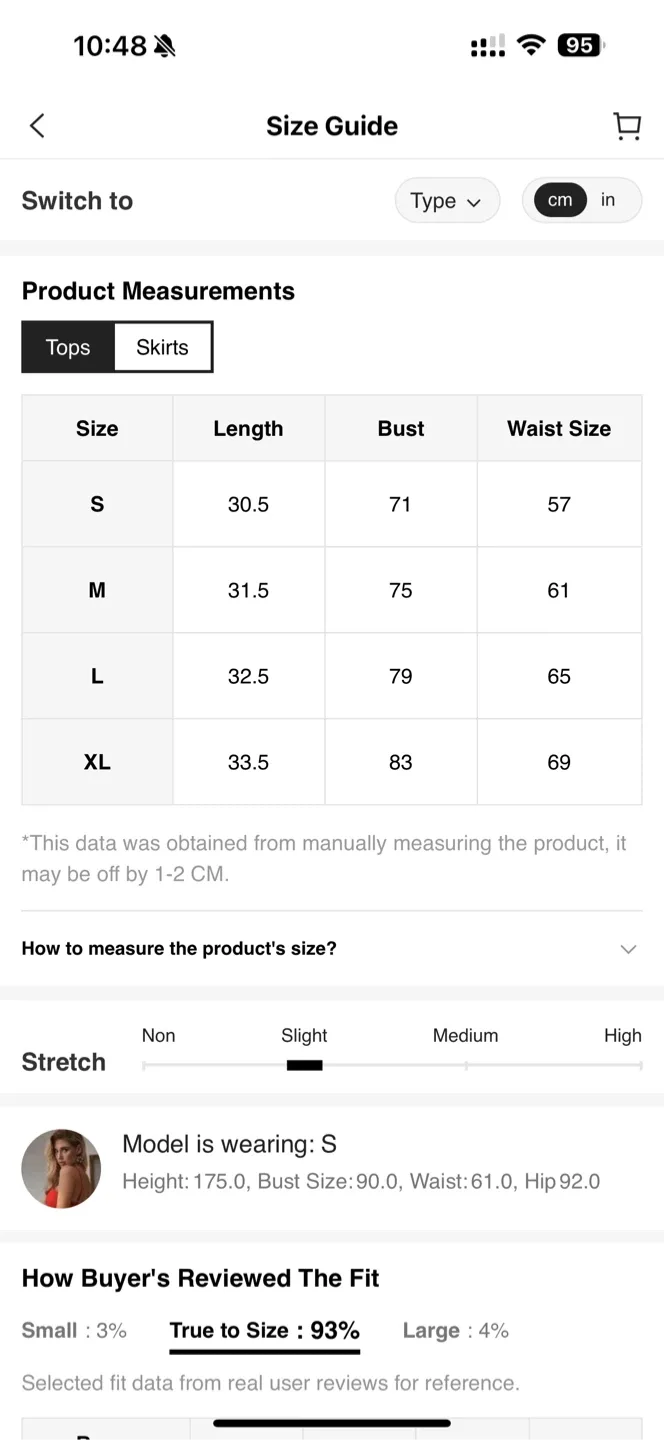Tap size XL in the table
This screenshot has height=1440, width=664.
click(x=97, y=762)
